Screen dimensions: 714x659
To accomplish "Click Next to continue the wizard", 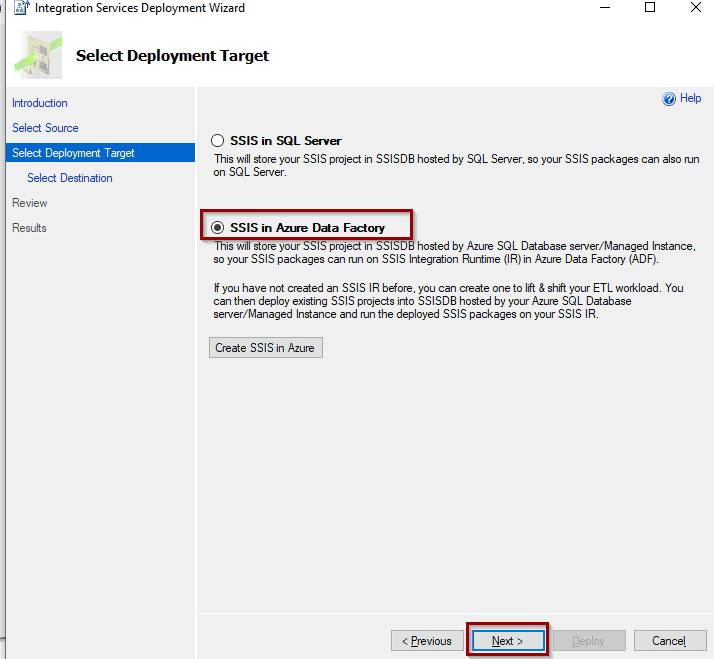I will pyautogui.click(x=508, y=641).
